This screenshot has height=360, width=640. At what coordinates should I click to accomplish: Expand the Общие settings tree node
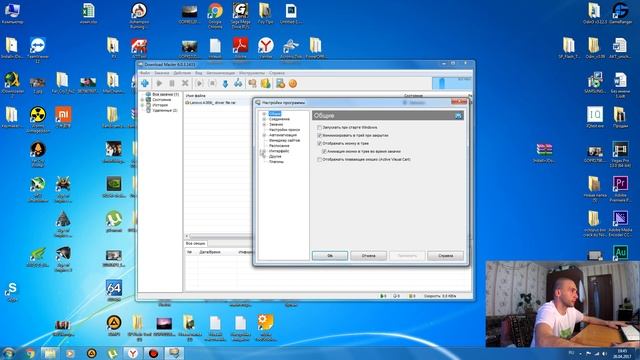(264, 114)
